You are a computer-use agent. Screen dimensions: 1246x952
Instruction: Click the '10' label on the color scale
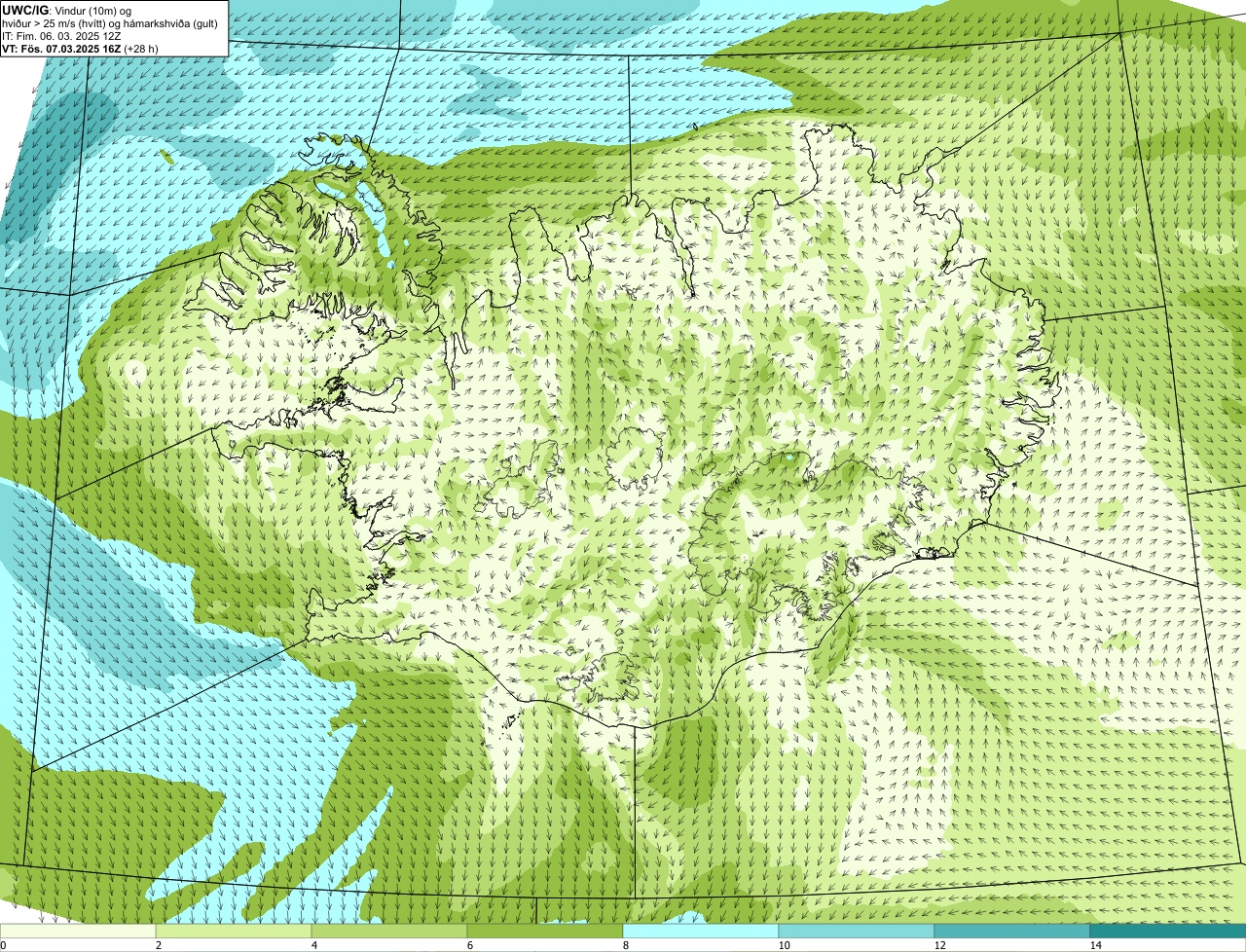[x=784, y=945]
